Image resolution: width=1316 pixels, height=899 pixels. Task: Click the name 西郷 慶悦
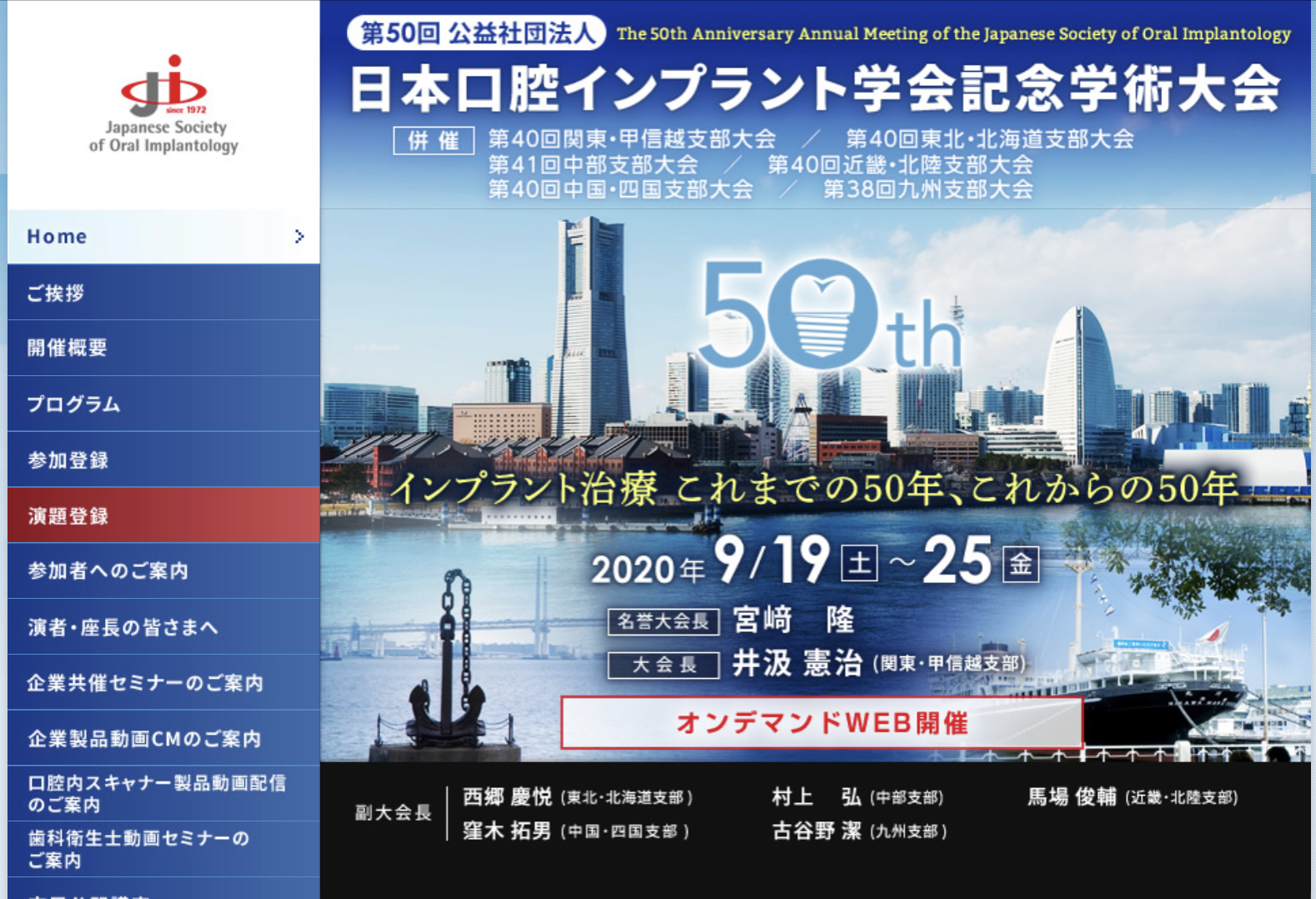pyautogui.click(x=507, y=797)
